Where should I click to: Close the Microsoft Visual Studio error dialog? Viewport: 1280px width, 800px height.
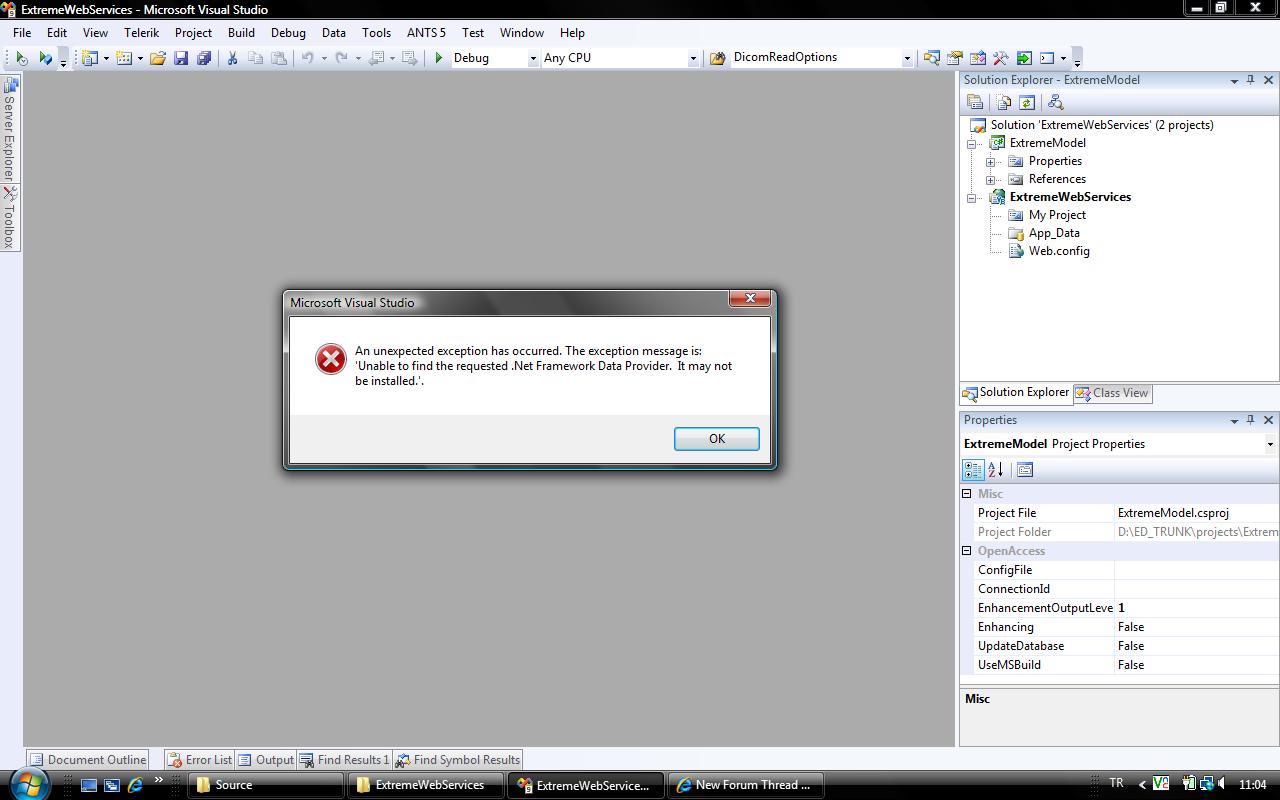pyautogui.click(x=750, y=298)
